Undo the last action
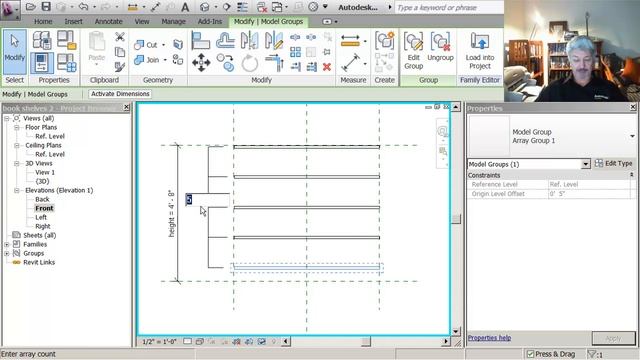Screen dimensions: 640x360 83,7
